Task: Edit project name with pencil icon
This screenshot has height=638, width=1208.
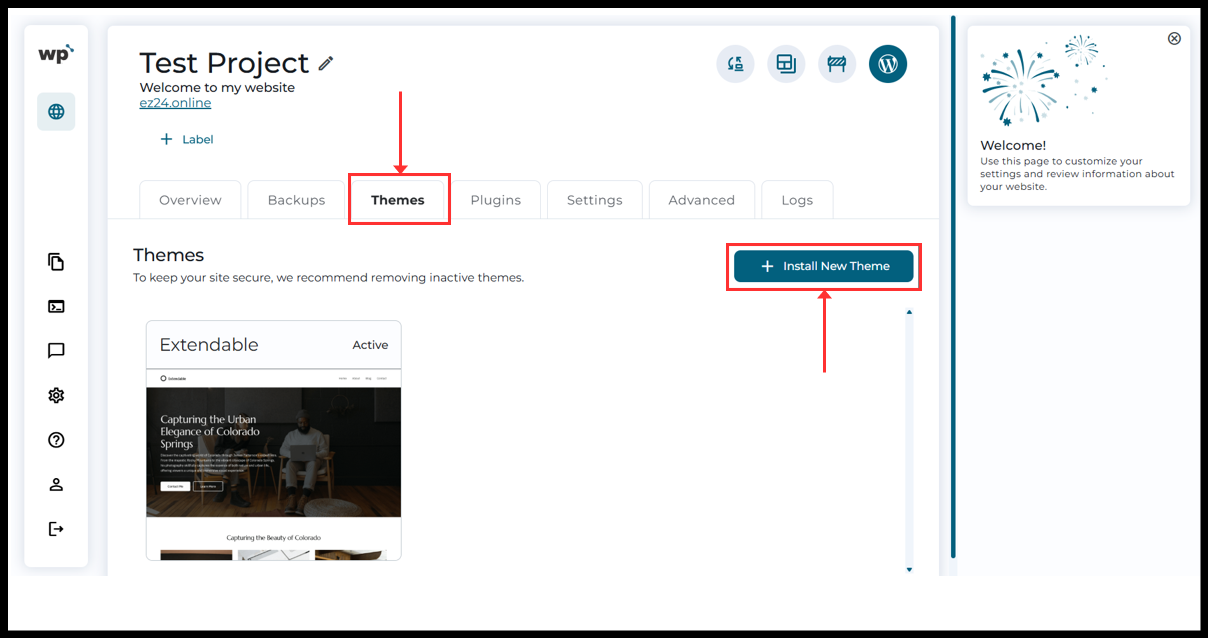Action: [326, 63]
